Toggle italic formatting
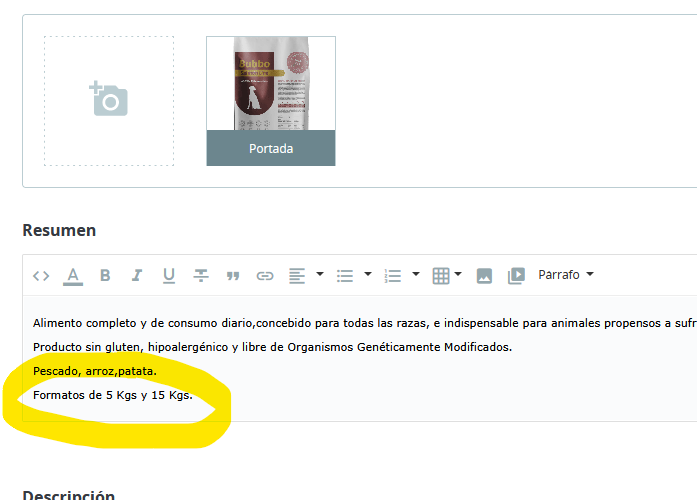This screenshot has height=500, width=697. tap(137, 276)
